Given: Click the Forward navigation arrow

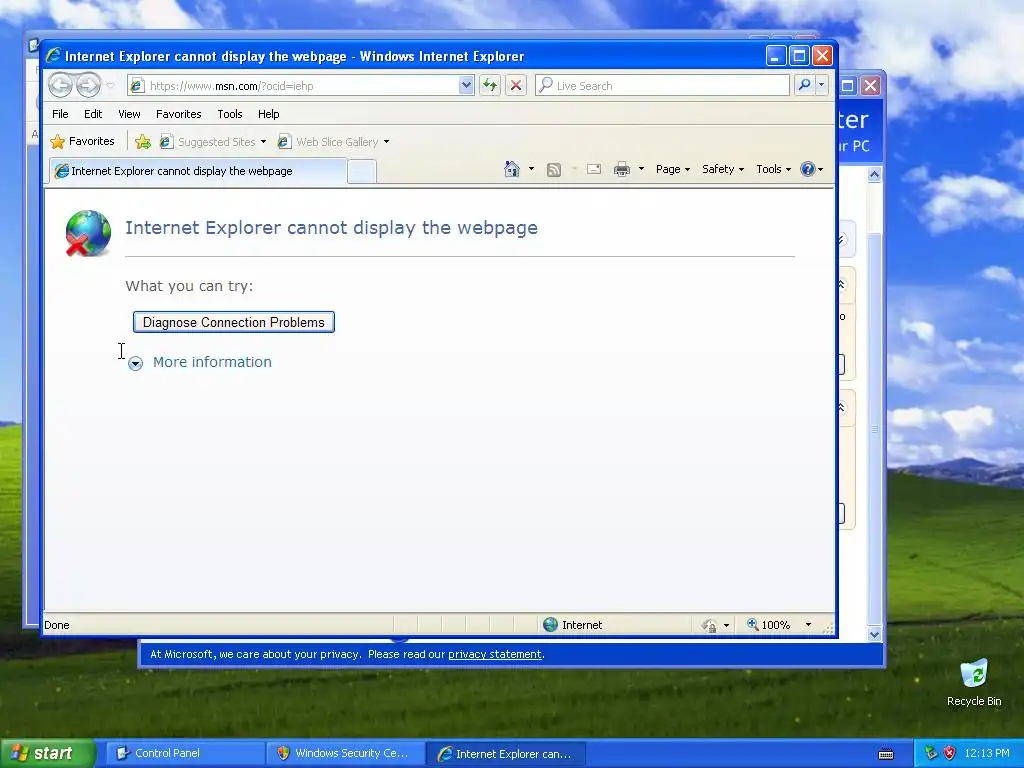Looking at the screenshot, I should (88, 86).
